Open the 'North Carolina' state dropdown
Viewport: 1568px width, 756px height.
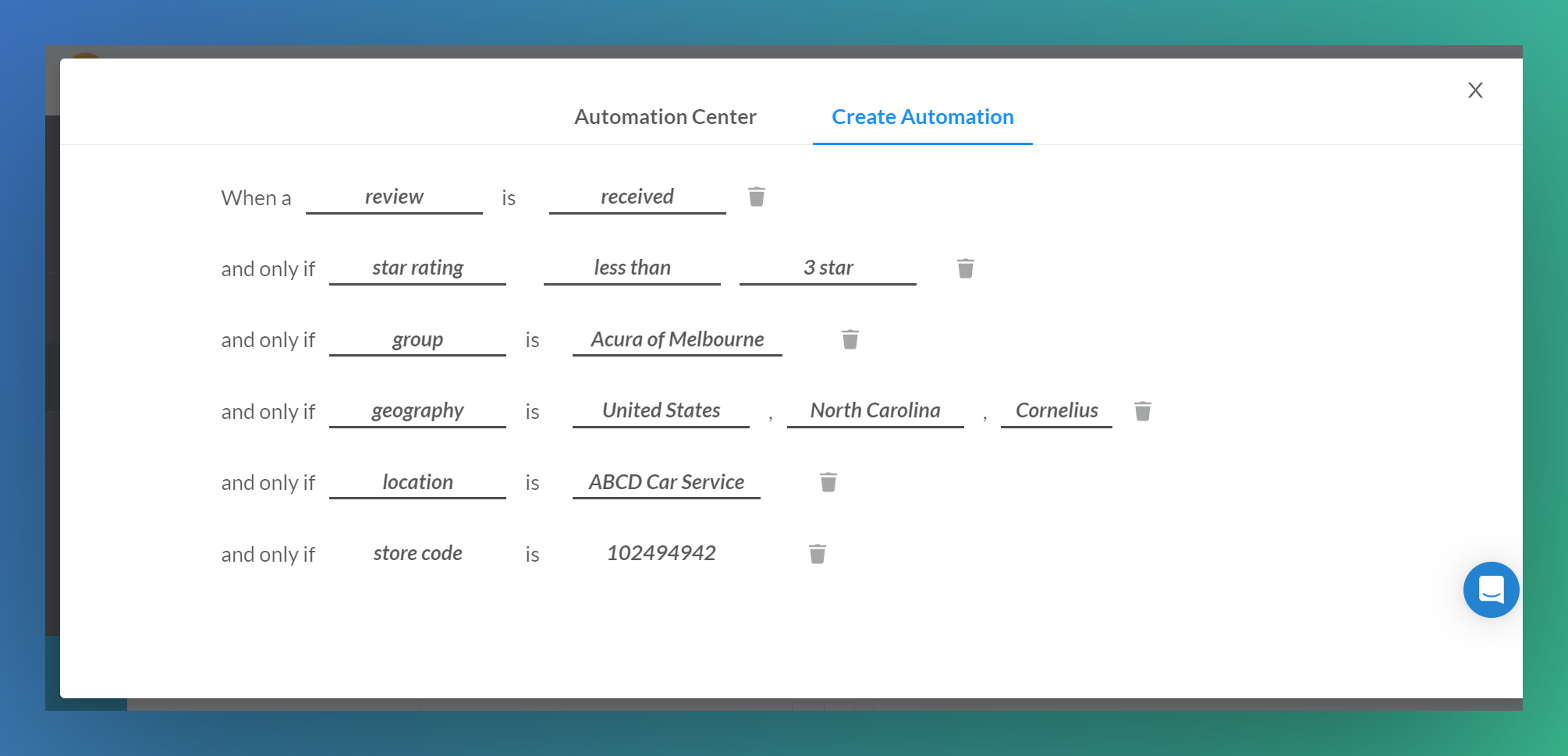875,411
